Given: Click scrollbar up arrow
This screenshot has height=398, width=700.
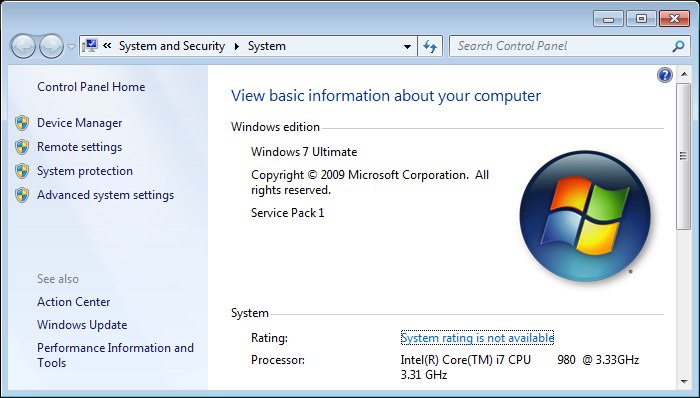Looking at the screenshot, I should point(684,74).
